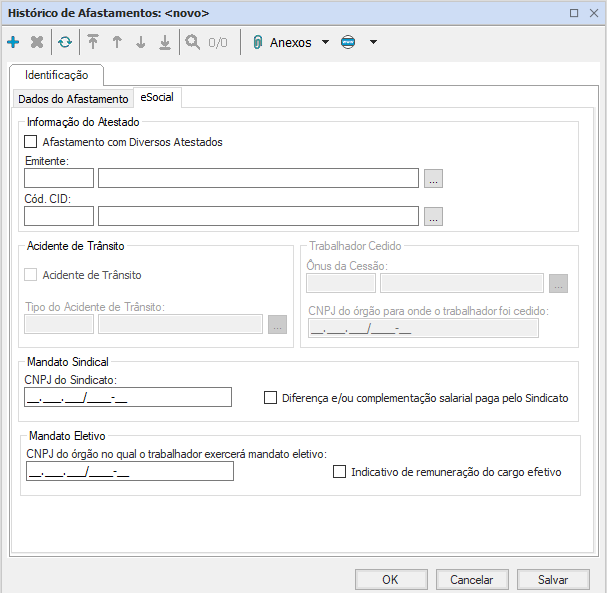Check the Diferença e/ou complementação salarial option
Screen dimensions: 607x593
(270, 398)
